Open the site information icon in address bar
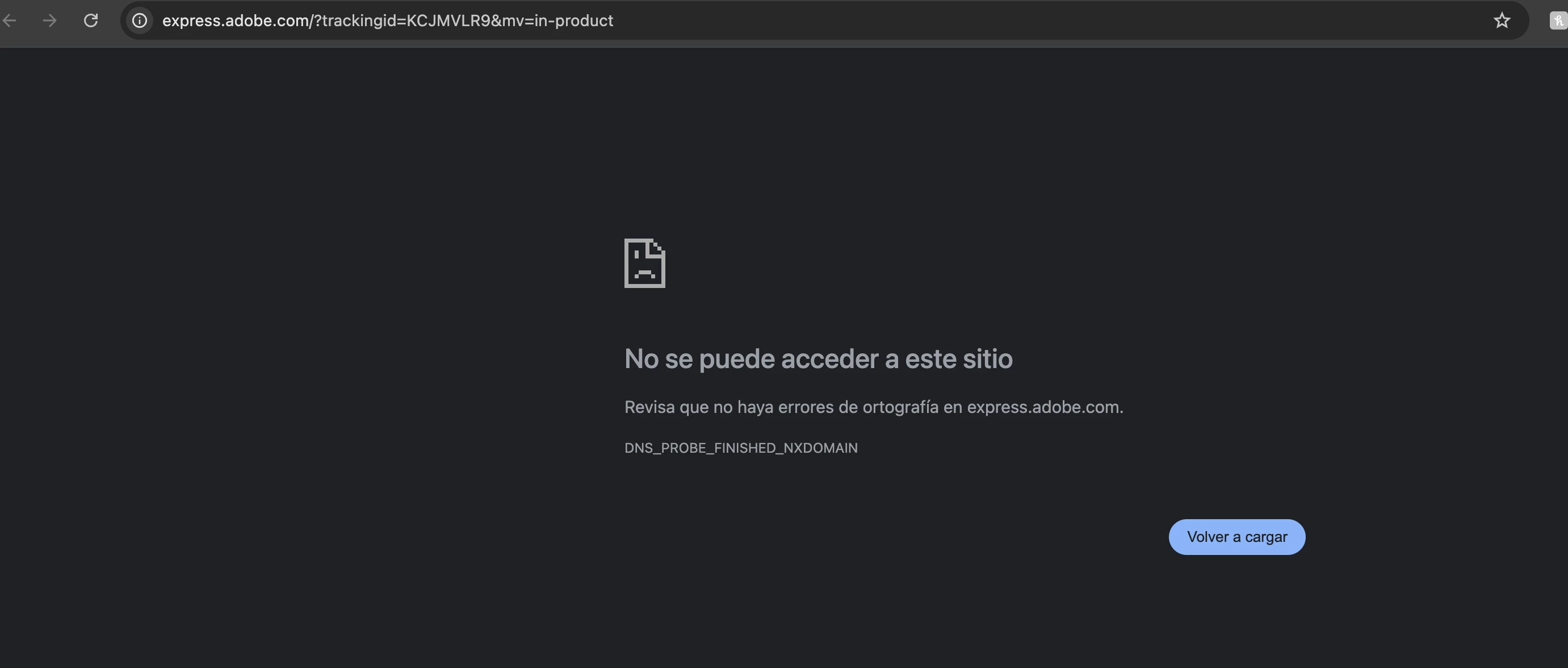1568x668 pixels. point(140,20)
